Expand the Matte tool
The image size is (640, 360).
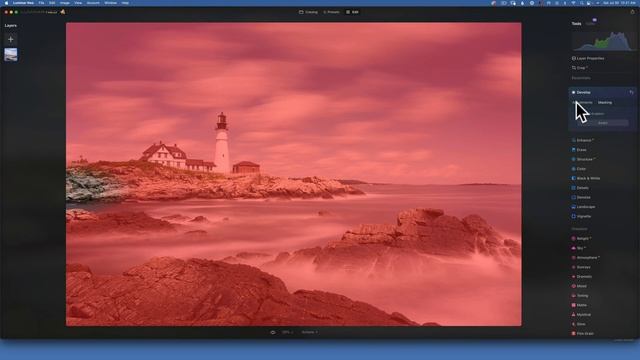point(579,305)
